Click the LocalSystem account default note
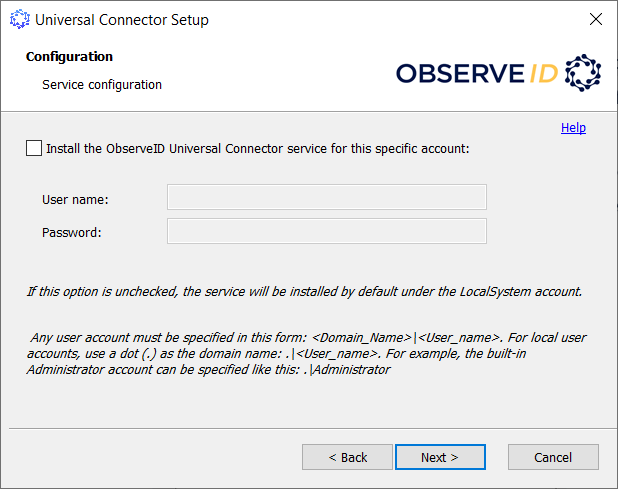This screenshot has height=489, width=618. [304, 292]
